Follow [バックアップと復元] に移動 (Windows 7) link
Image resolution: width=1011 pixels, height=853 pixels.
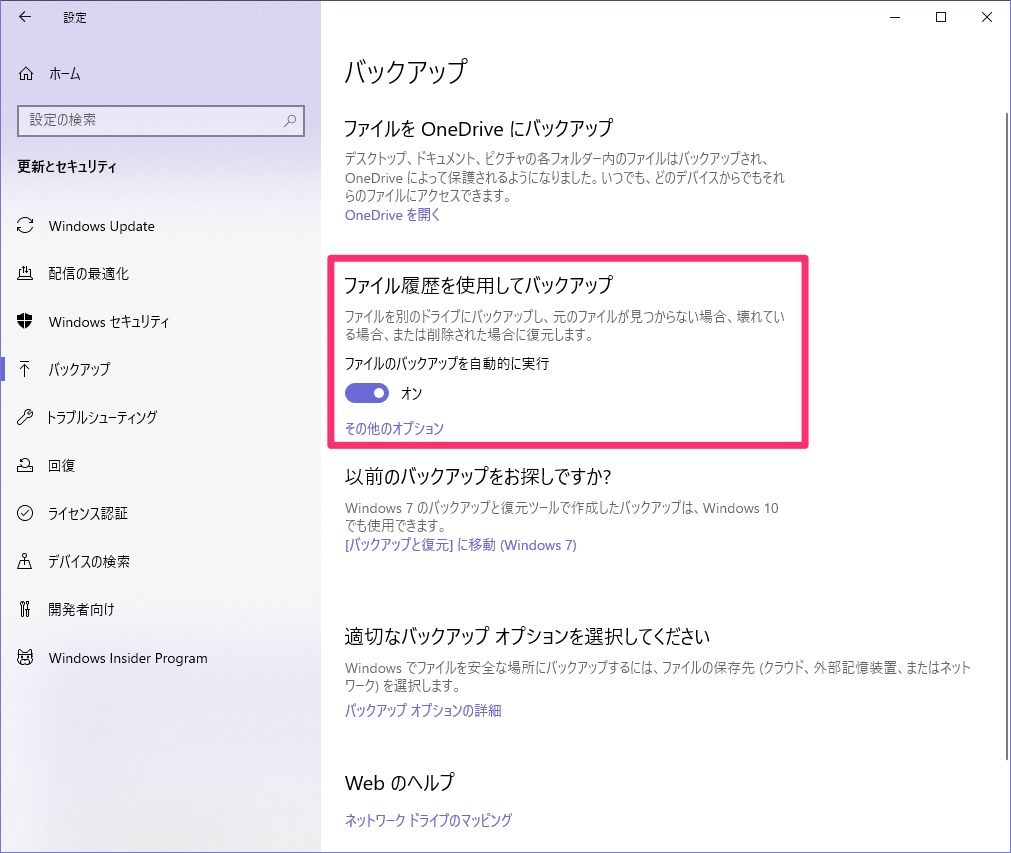click(x=460, y=545)
